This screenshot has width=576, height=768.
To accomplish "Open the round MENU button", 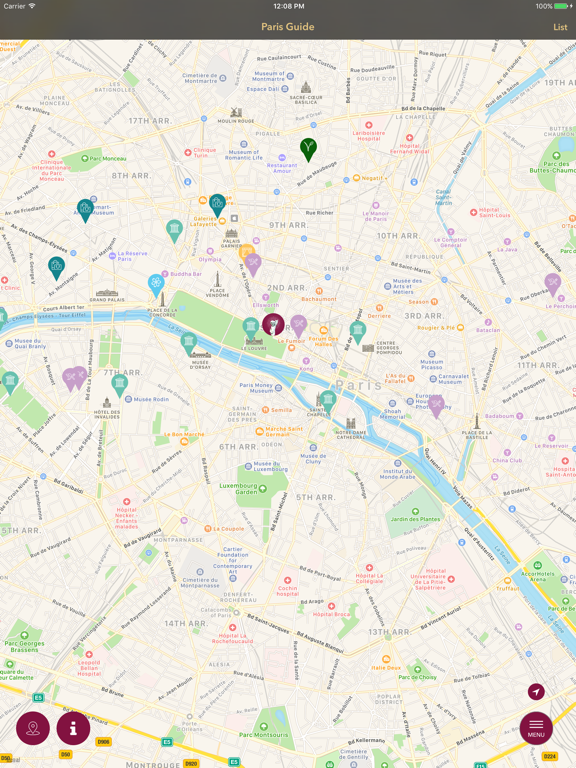I will pyautogui.click(x=536, y=728).
